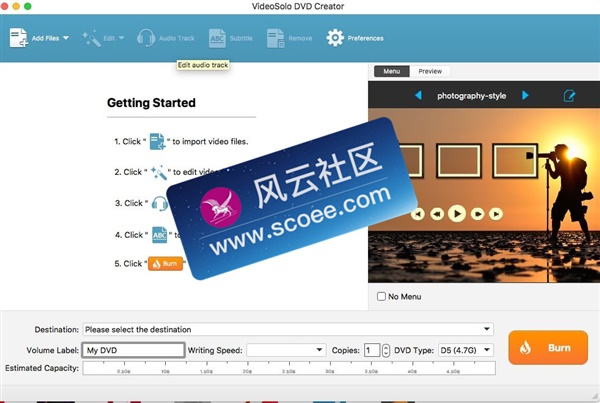Select the middle photo frame thumbnail
This screenshot has height=403, width=600.
click(459, 161)
